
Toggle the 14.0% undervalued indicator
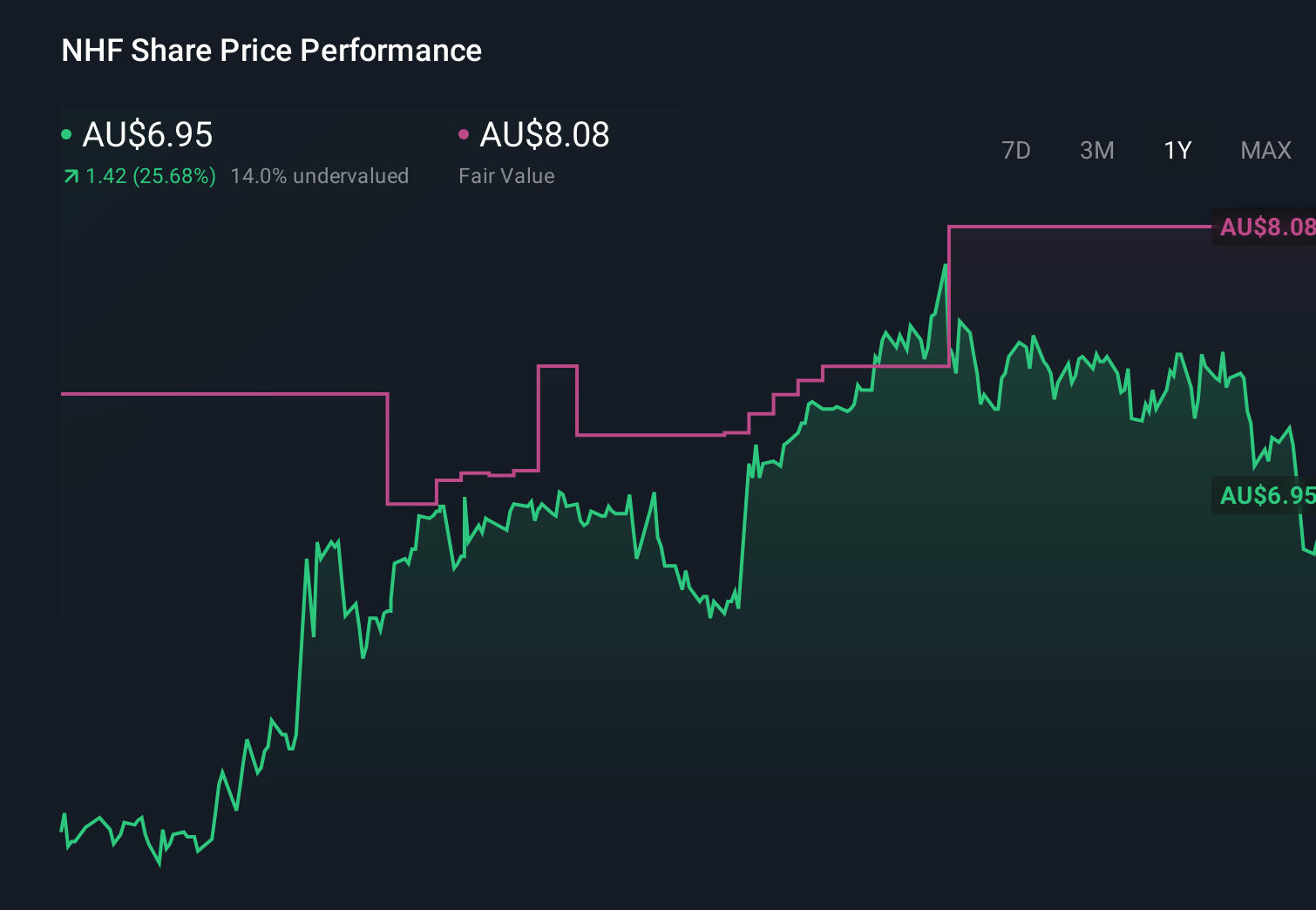tap(319, 176)
